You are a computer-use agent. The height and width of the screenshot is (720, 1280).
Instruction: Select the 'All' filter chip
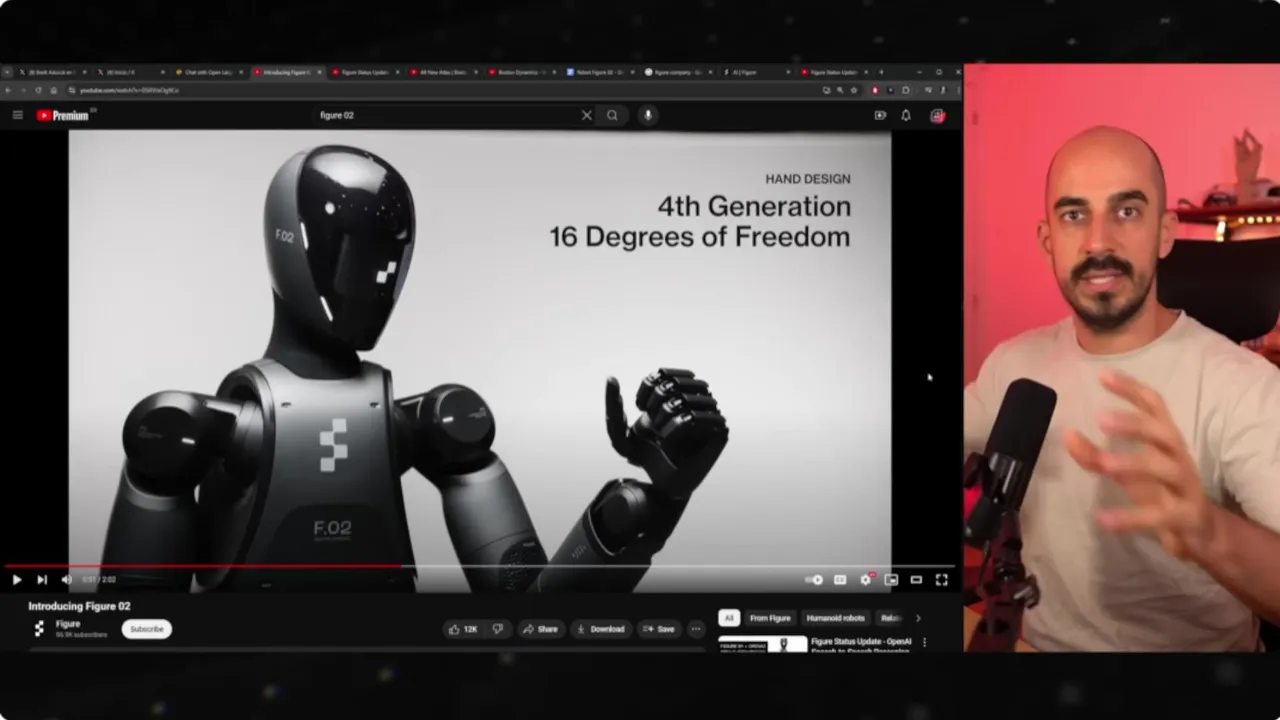(x=729, y=618)
